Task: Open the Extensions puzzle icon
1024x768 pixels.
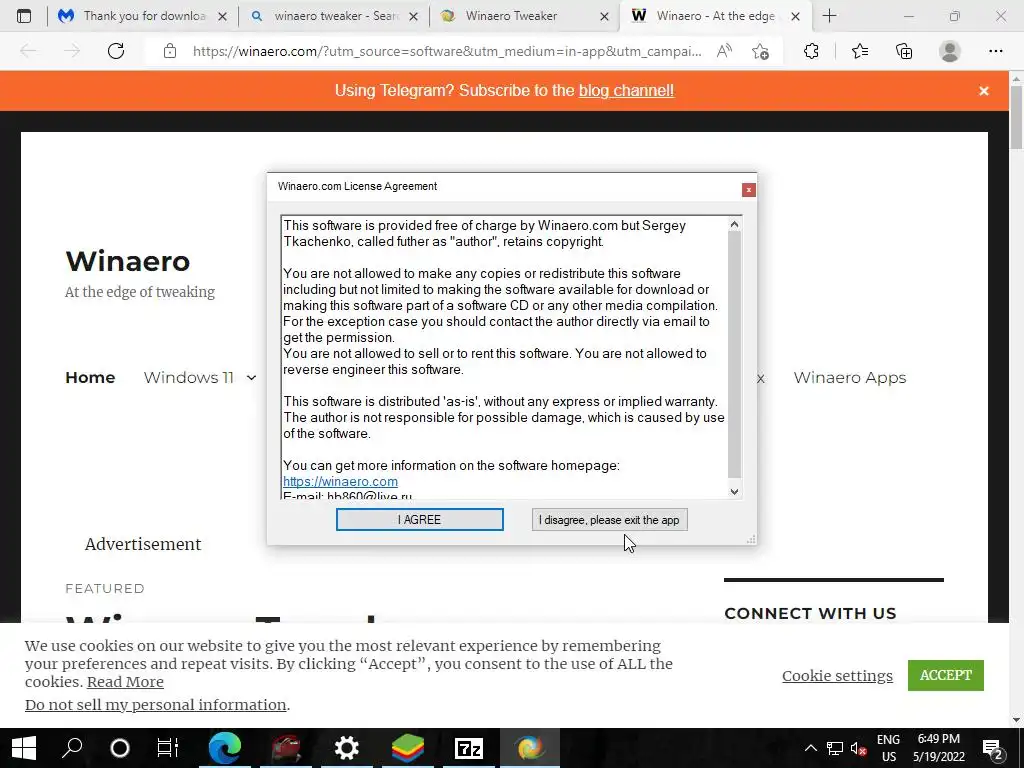Action: click(811, 51)
